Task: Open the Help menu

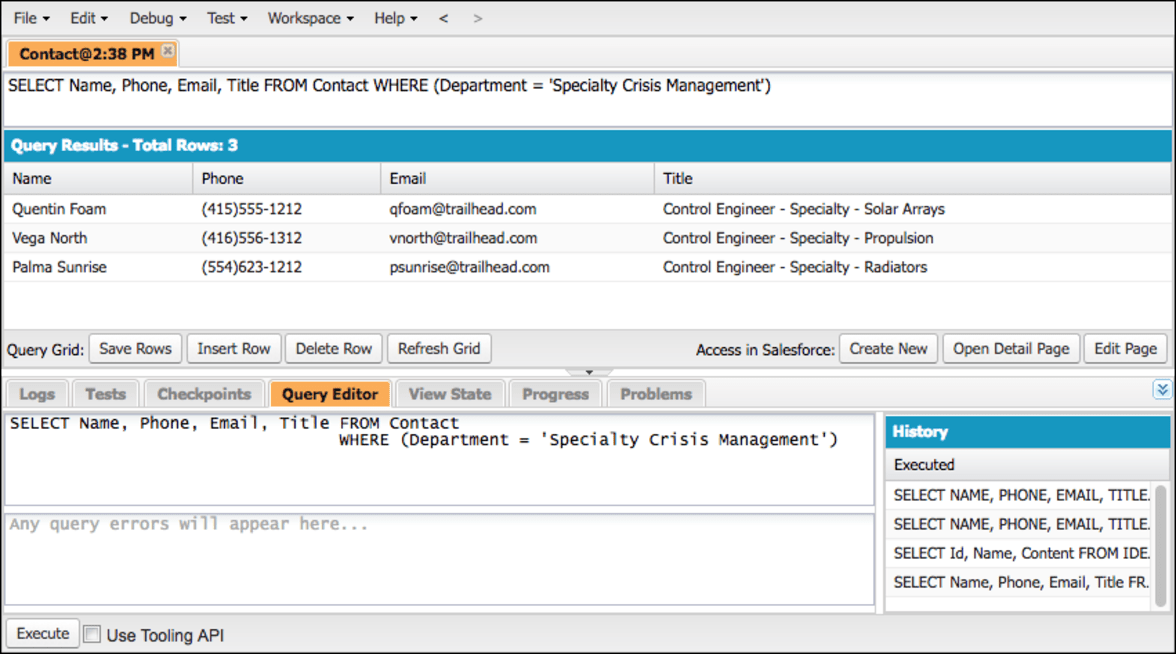Action: click(395, 18)
